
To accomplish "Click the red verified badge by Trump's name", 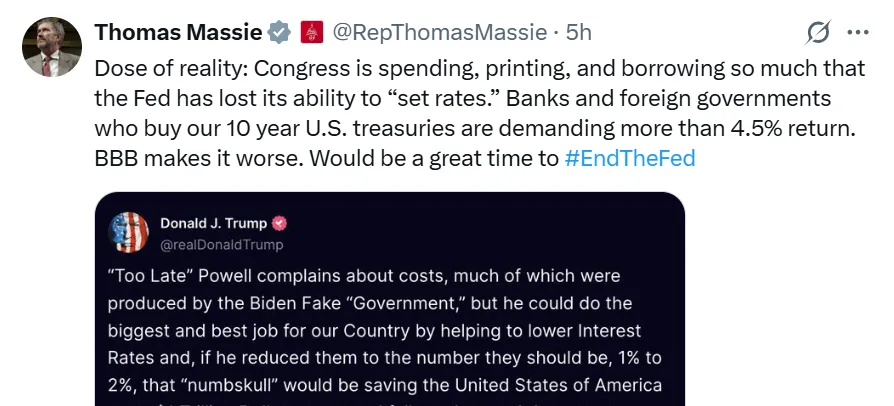I will point(280,224).
